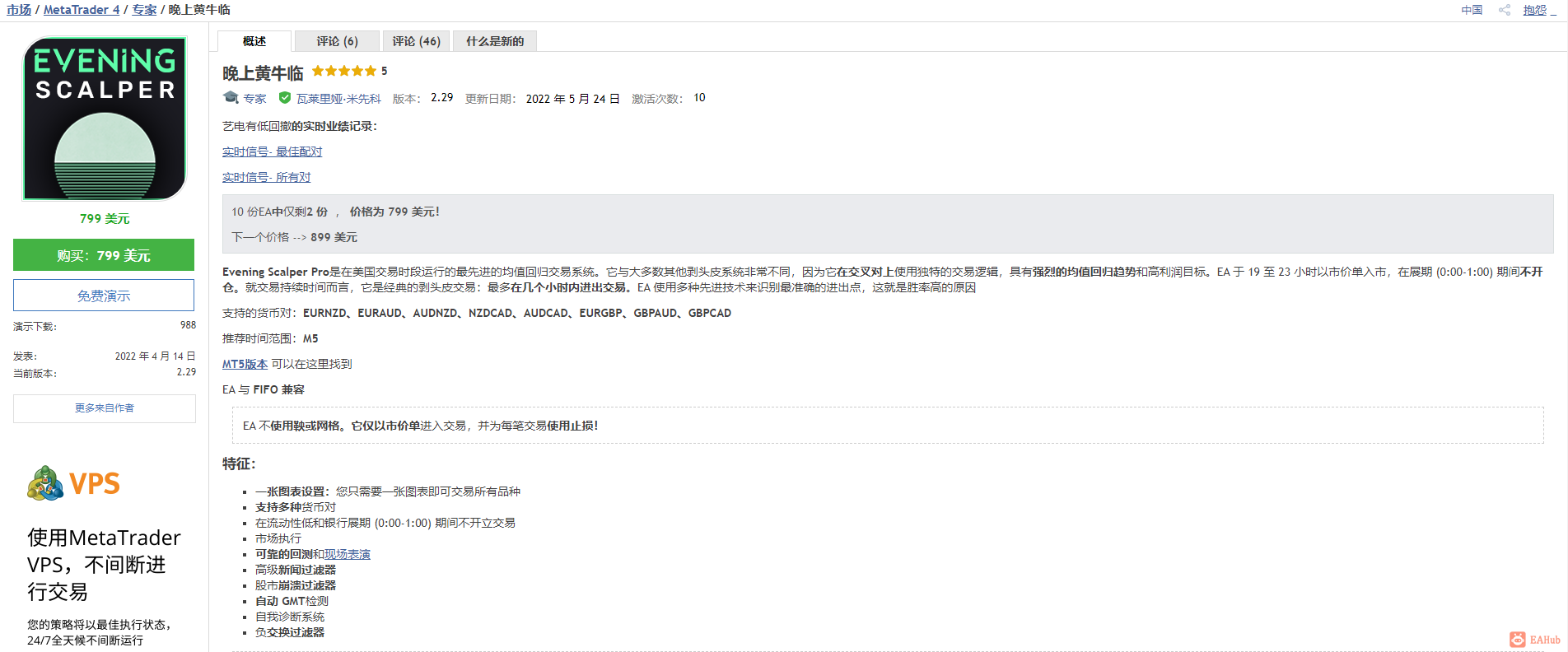Click the 高级新闻过滤器 feature item

point(296,570)
